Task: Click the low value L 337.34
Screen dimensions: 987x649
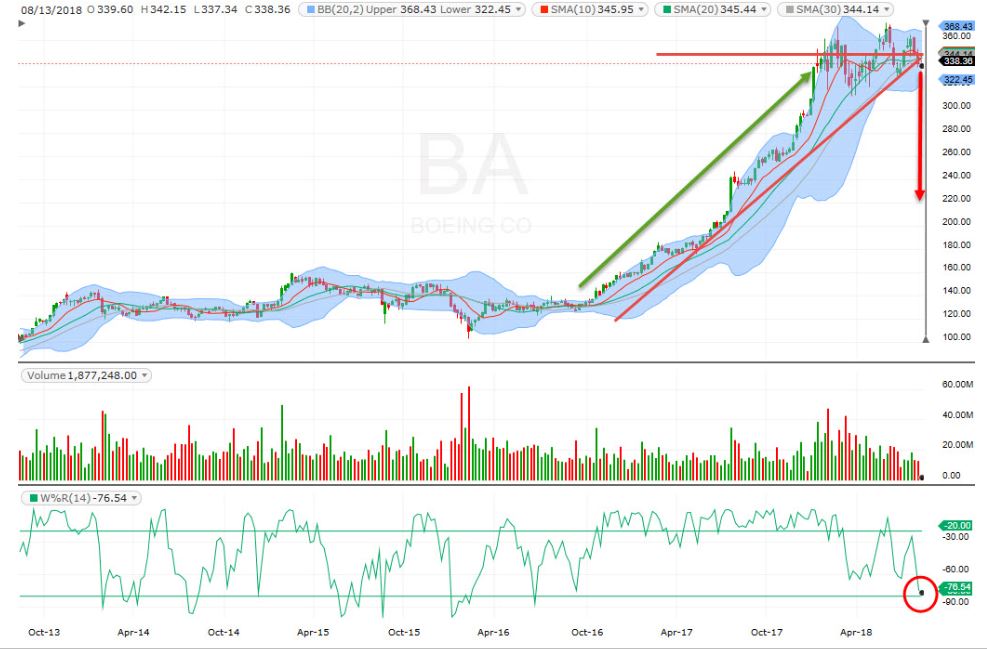Action: tap(215, 9)
